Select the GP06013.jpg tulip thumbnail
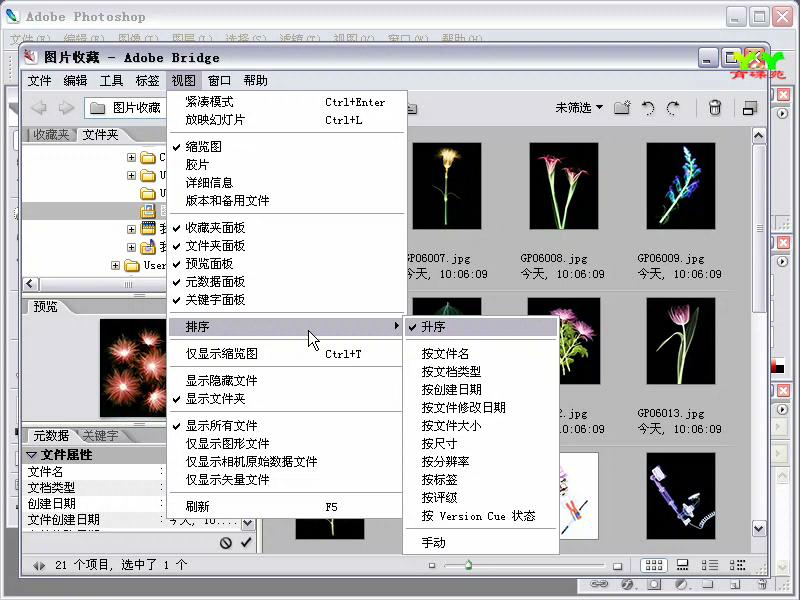This screenshot has width=800, height=600. (x=681, y=341)
